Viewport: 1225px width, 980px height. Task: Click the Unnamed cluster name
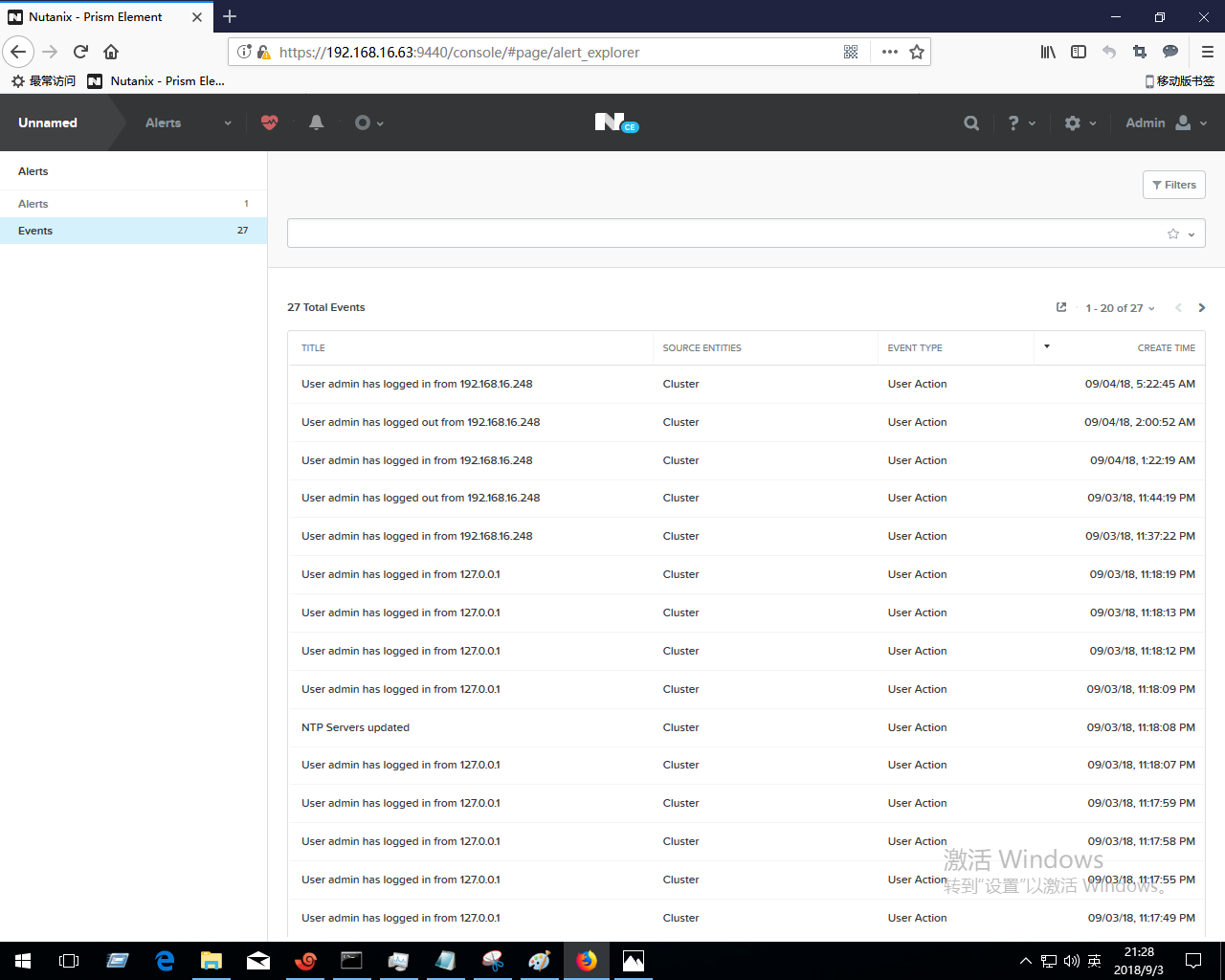(48, 122)
